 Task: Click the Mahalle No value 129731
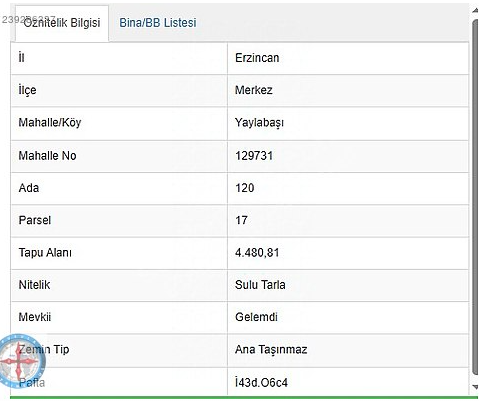pos(254,156)
